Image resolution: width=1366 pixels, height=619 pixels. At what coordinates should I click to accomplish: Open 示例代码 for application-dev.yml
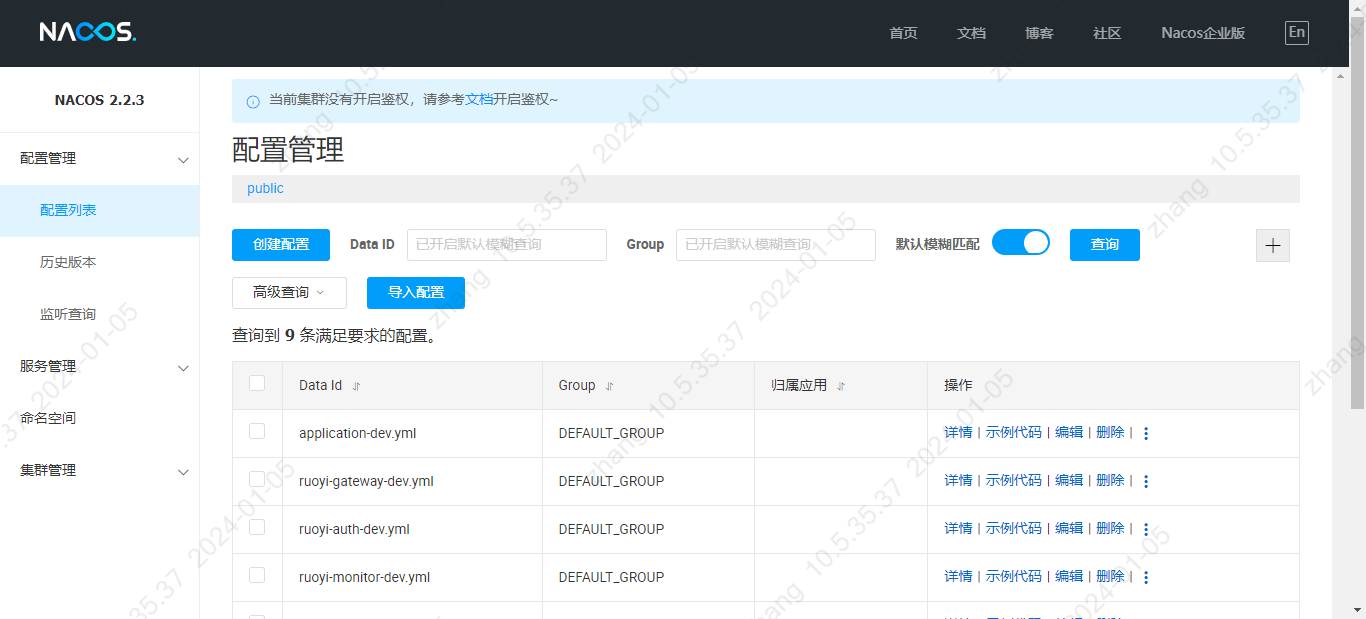1014,433
